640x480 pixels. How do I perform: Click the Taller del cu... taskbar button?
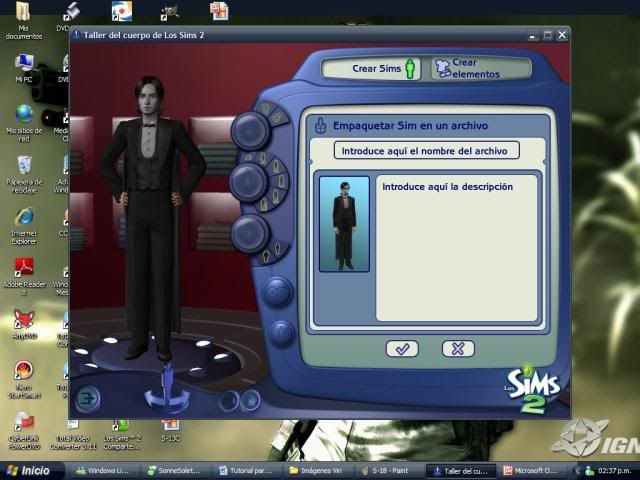(460, 471)
